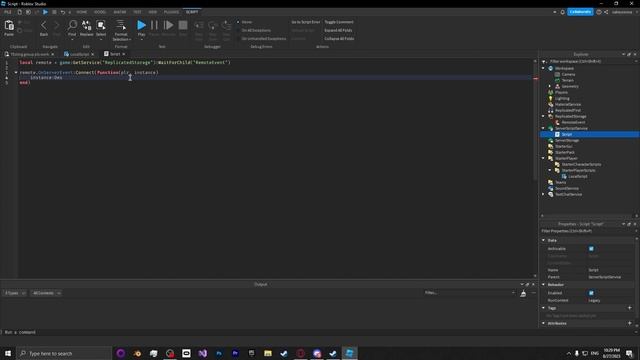The height and width of the screenshot is (360, 640).
Task: Click Undo arrow in quick-access toolbar
Action: tap(63, 12)
